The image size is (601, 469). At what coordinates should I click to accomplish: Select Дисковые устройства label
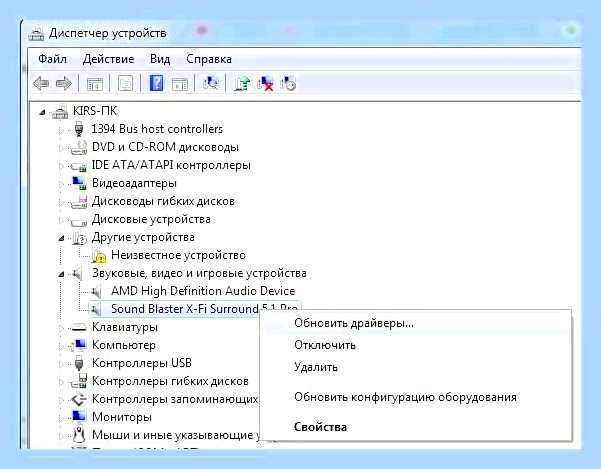151,219
